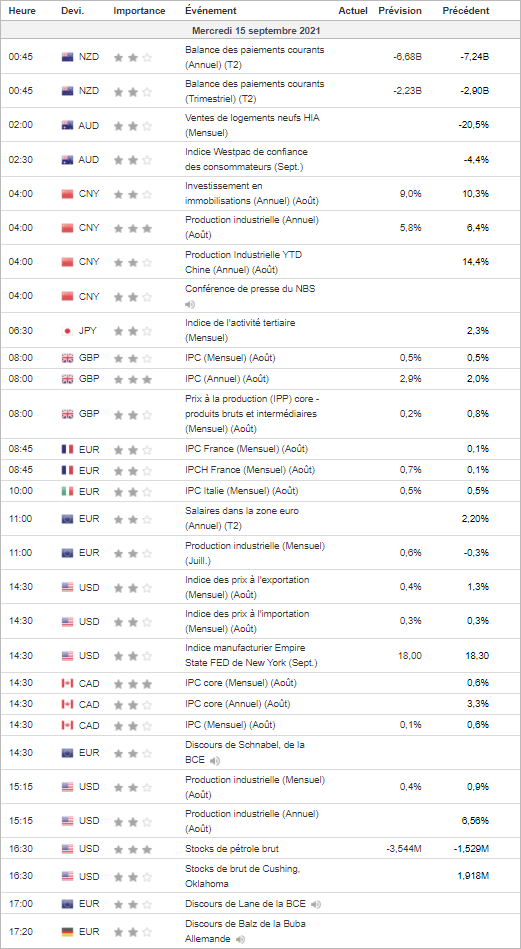Open Ventes de logements neufs HIA event
The height and width of the screenshot is (949, 521).
pos(252,125)
